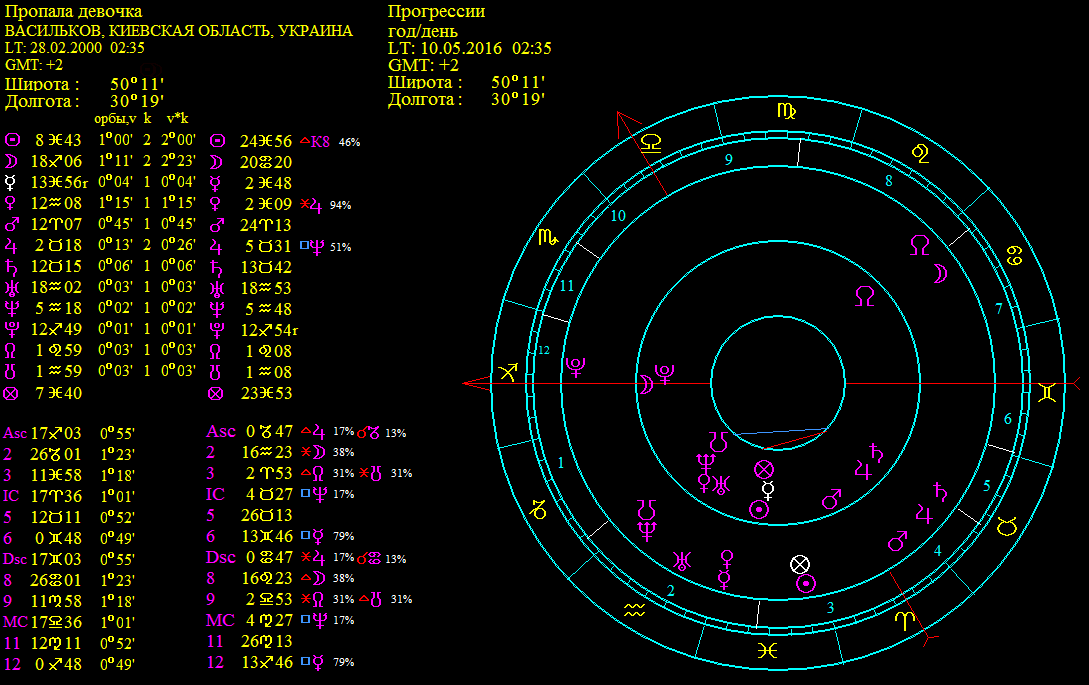Viewport: 1089px width, 685px height.
Task: Click red trine K8 aspect on progressed Sun row
Action: (x=314, y=142)
